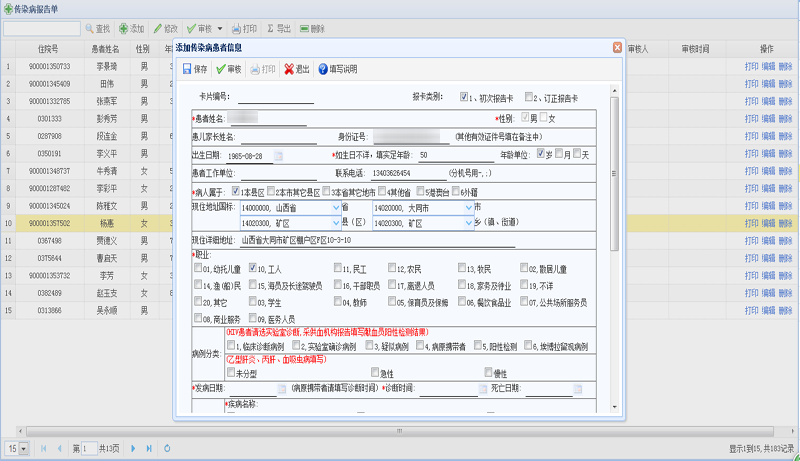Click the main toolbar 删除 button
Viewport: 800px width, 461px height.
tap(311, 29)
